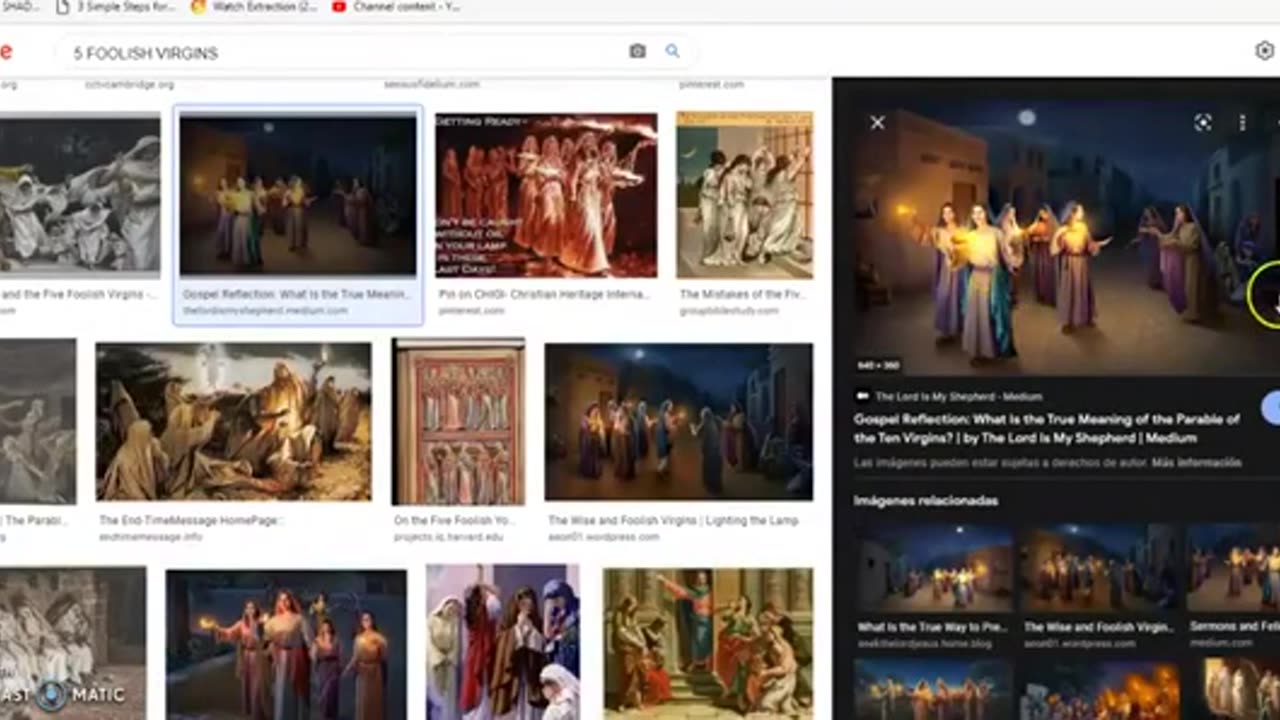Click the 'The End-TimeMessage HomePage' caption
This screenshot has height=720, width=1280.
[x=191, y=520]
